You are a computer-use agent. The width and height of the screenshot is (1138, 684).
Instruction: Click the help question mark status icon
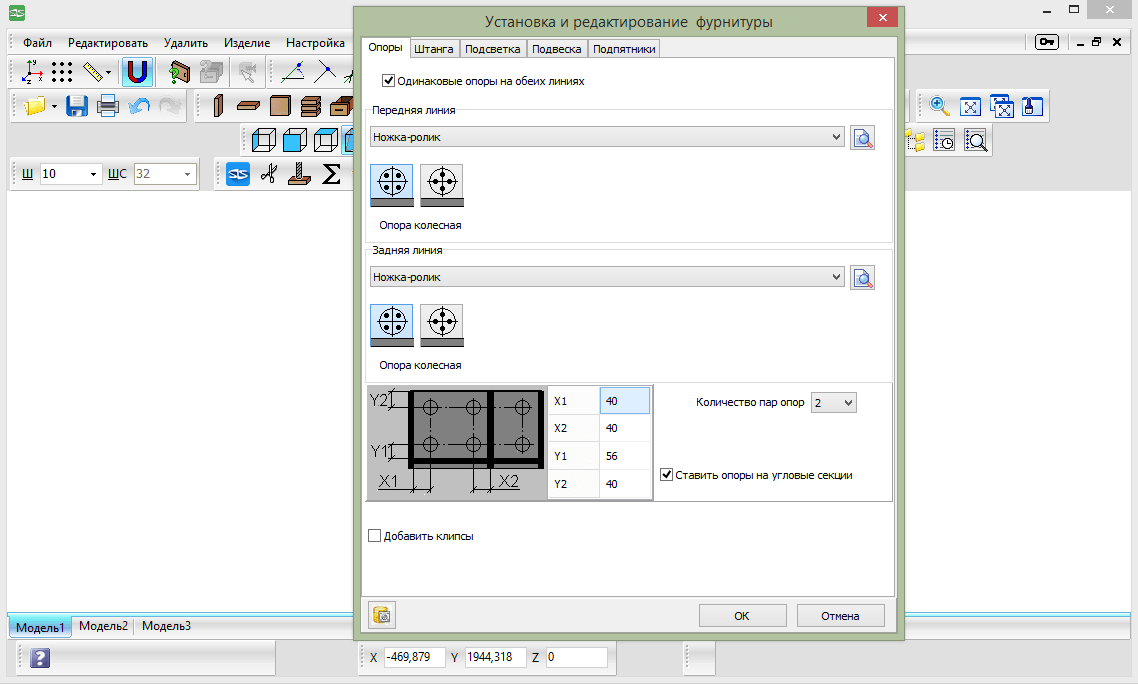coord(40,659)
